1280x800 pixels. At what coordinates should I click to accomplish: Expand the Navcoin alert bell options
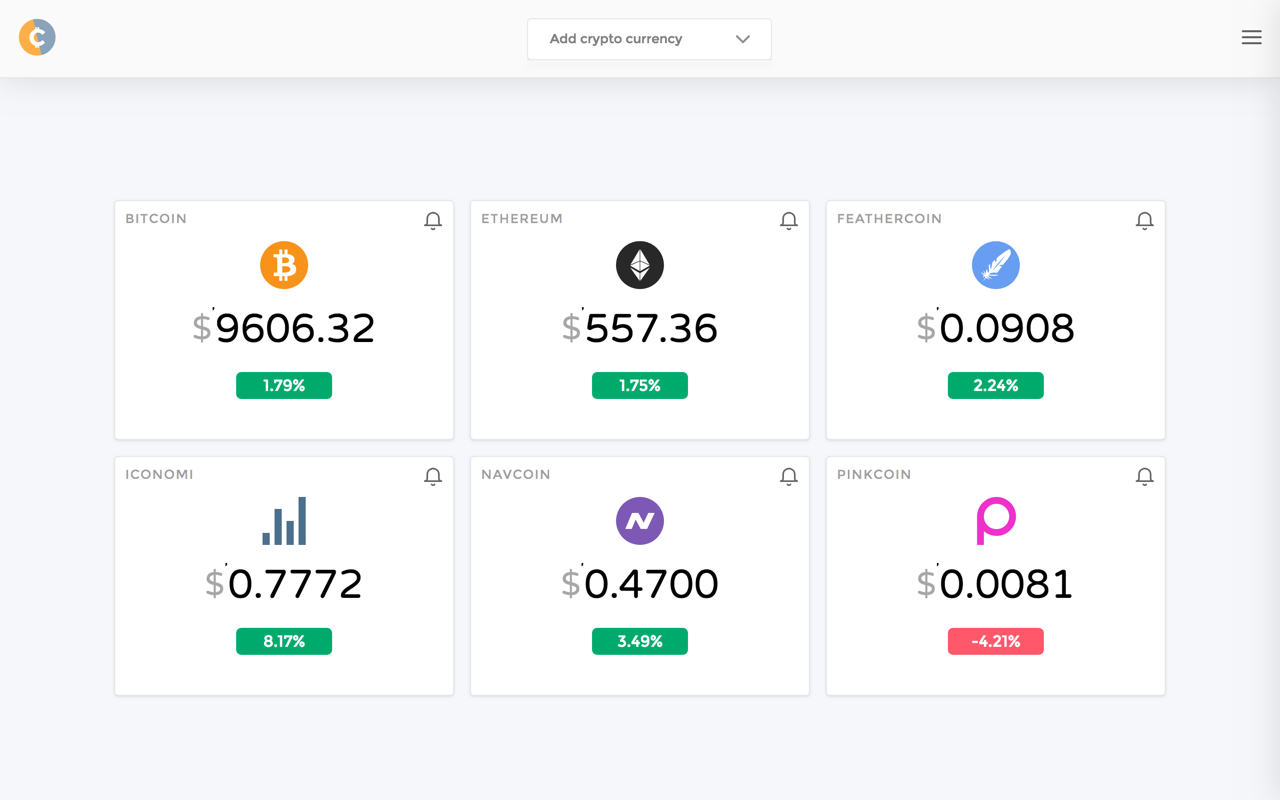789,477
